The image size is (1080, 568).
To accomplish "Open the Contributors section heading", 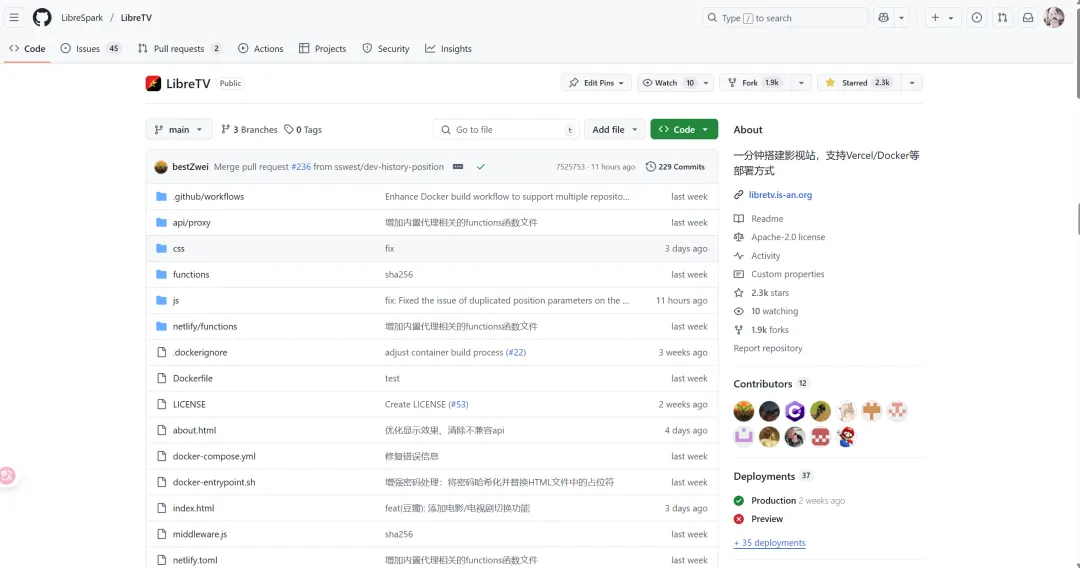I will click(762, 383).
